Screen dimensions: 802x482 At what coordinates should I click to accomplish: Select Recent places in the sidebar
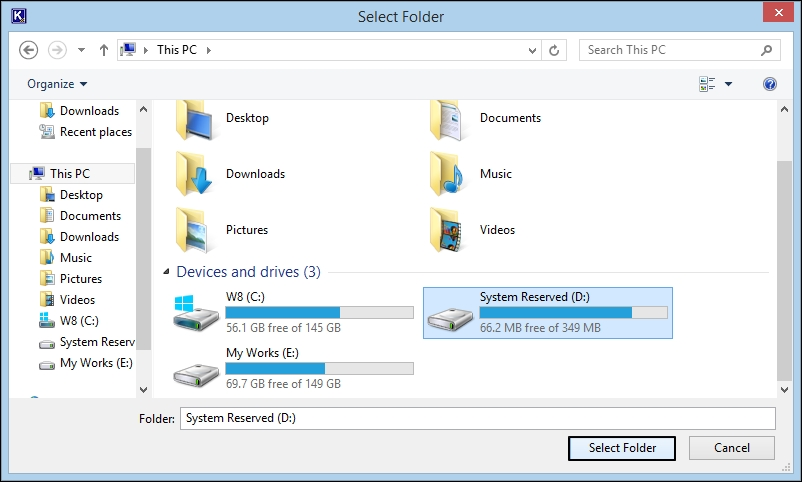coord(86,132)
